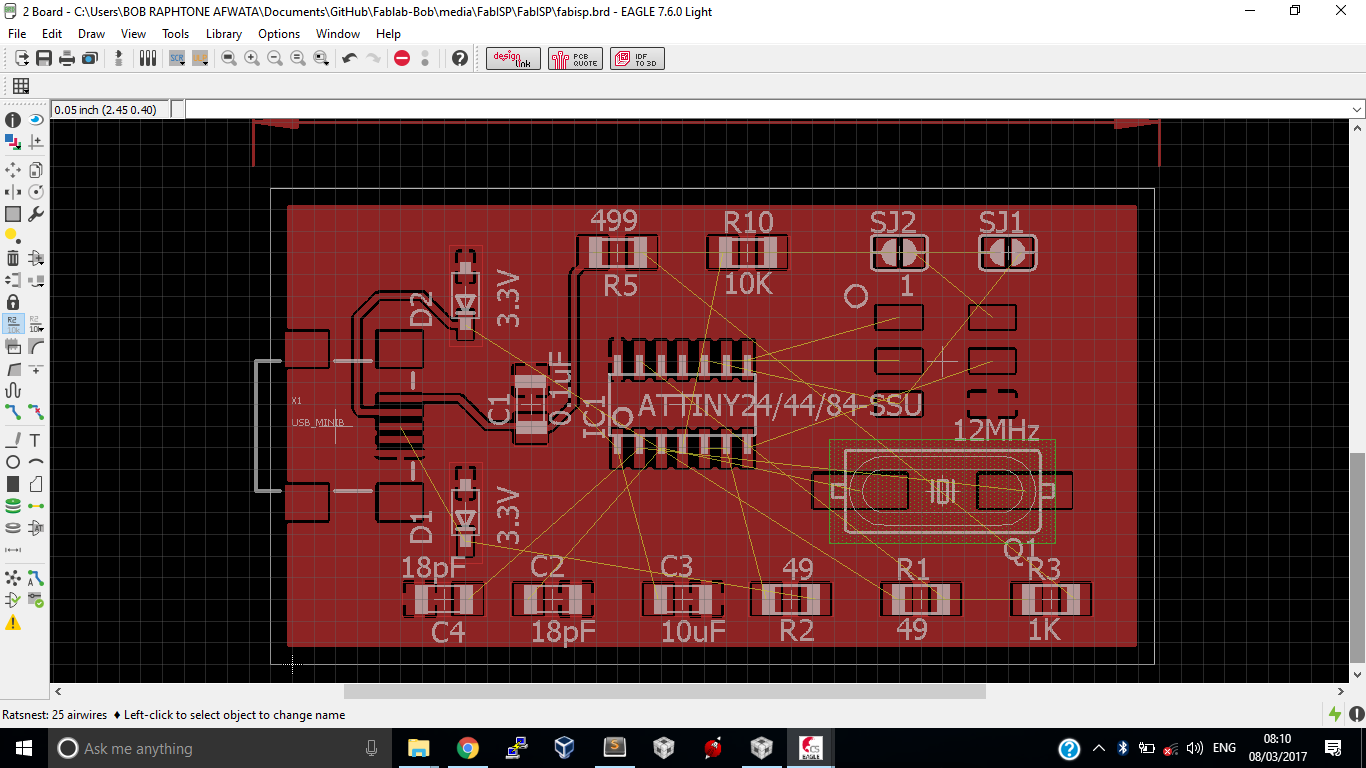The image size is (1366, 768).
Task: Select the Mirror tool
Action: click(x=13, y=192)
